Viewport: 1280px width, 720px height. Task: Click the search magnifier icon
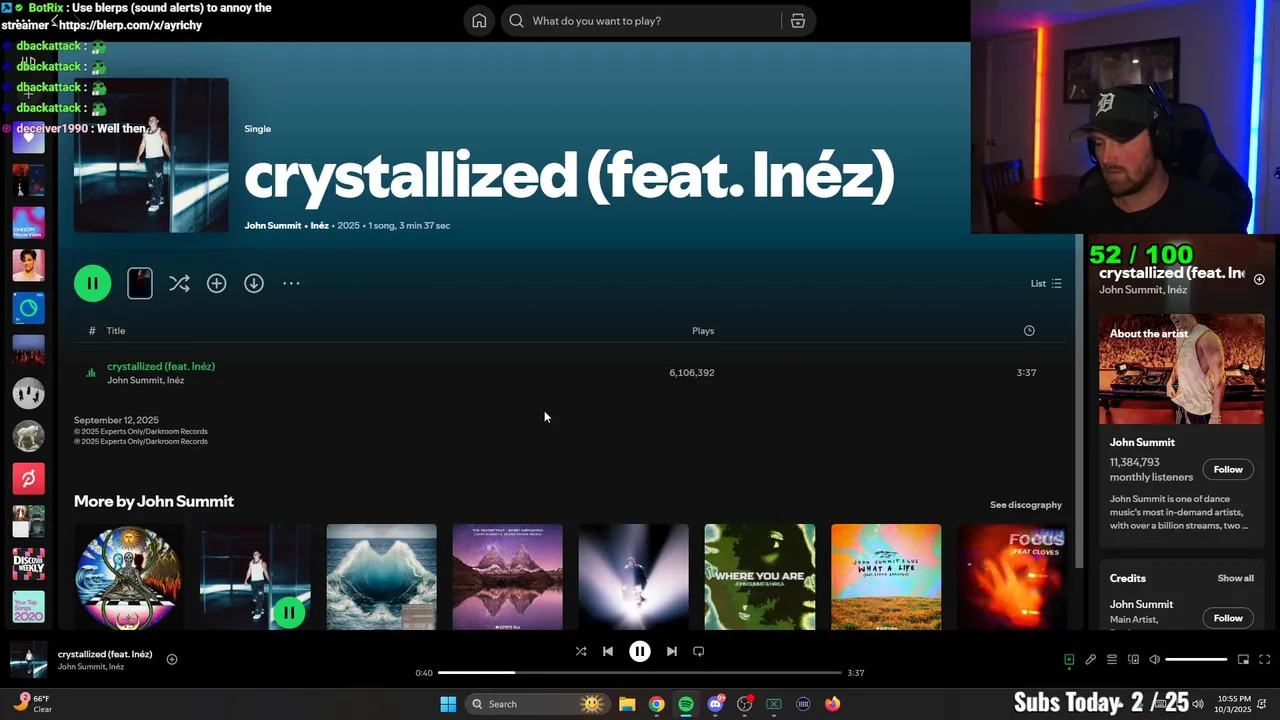coord(517,21)
